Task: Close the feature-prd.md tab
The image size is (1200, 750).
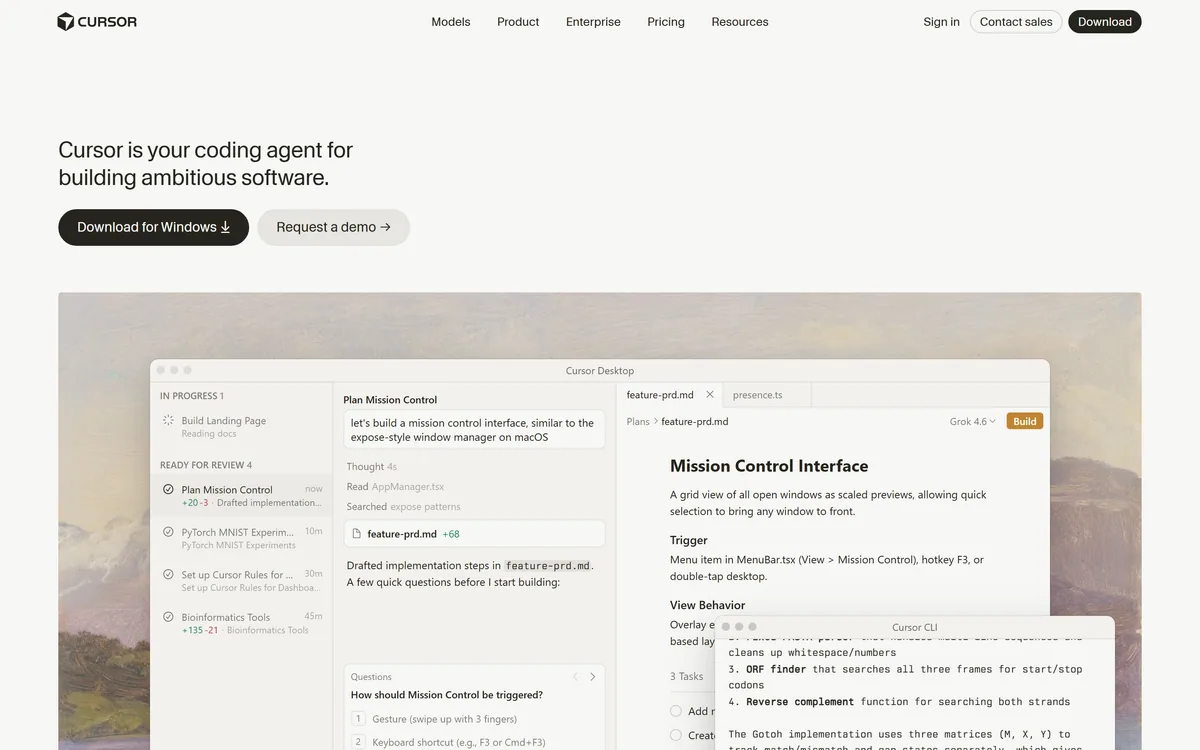Action: tap(710, 395)
